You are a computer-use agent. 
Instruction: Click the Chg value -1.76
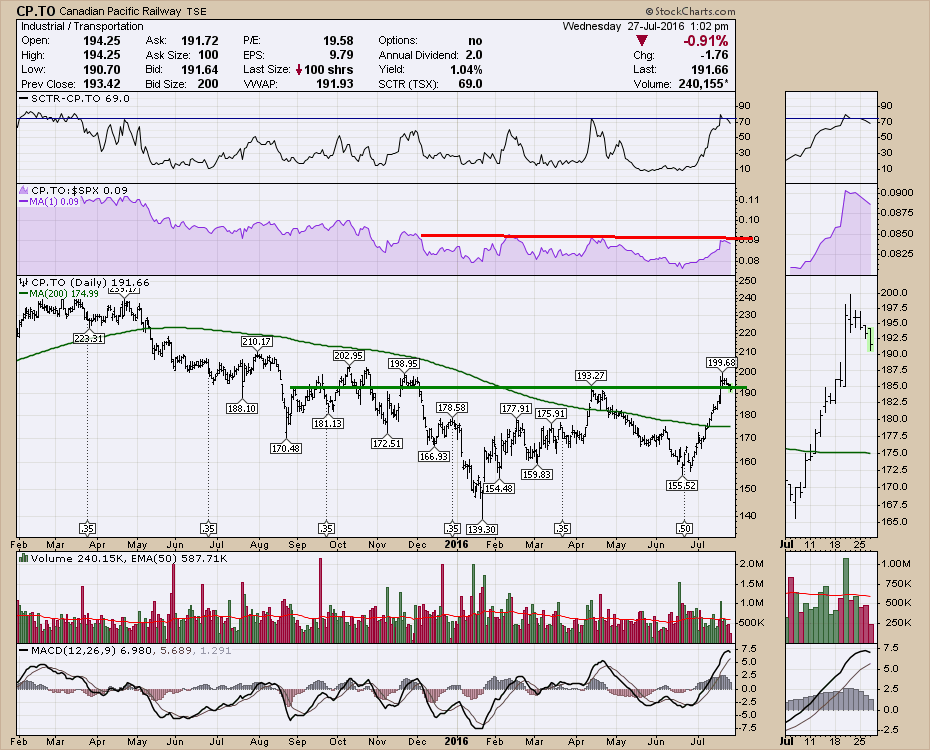(x=714, y=55)
